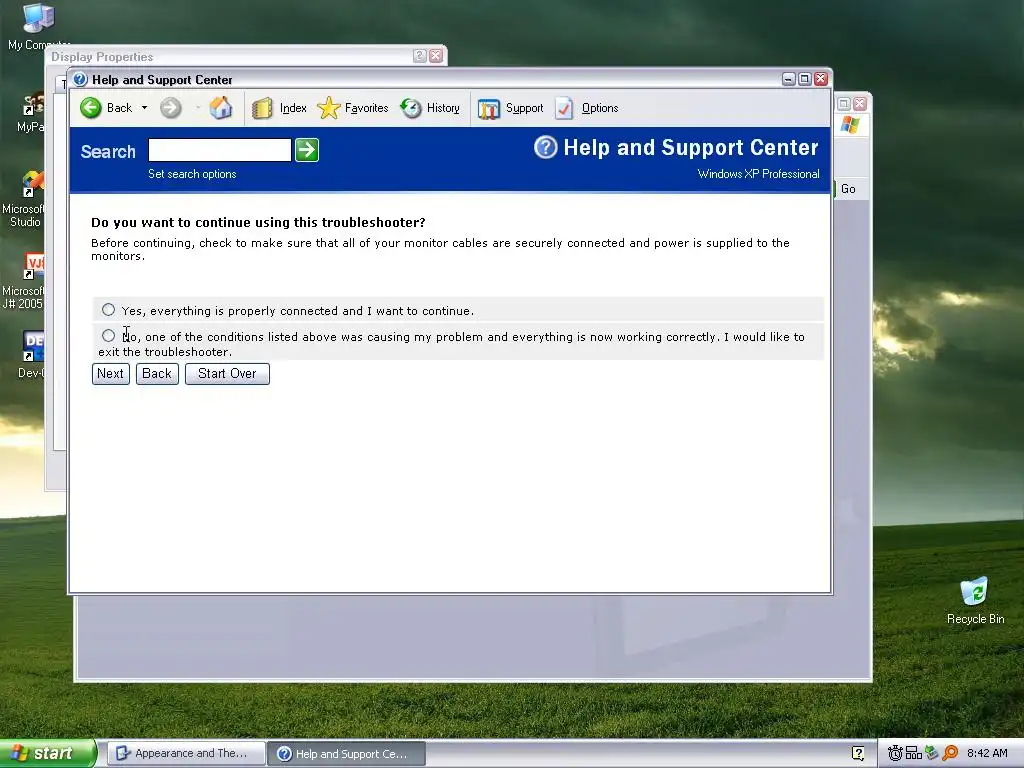Open the Windows Start menu
This screenshot has width=1024, height=768.
pyautogui.click(x=47, y=754)
